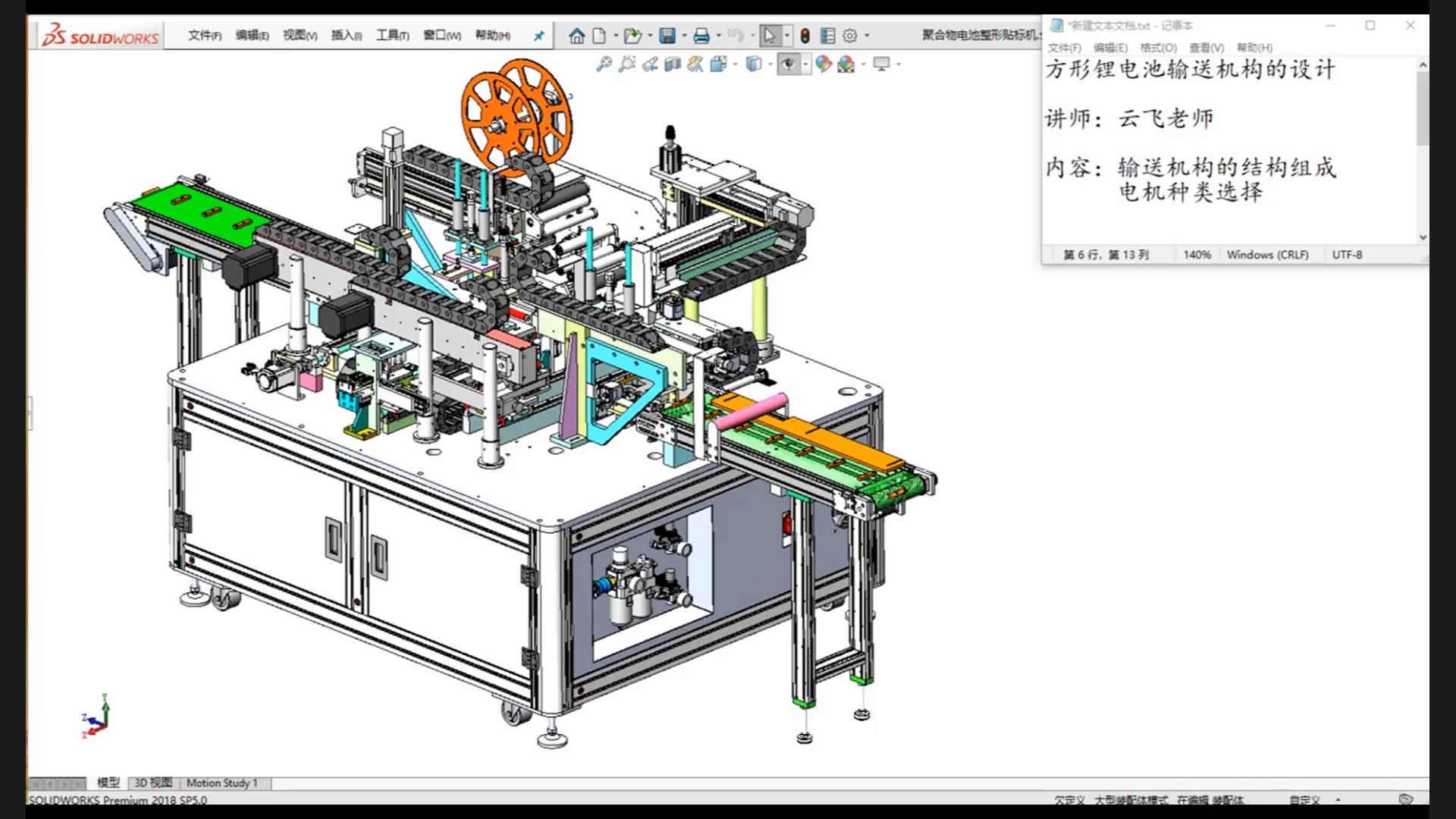The height and width of the screenshot is (819, 1456).
Task: Open File Properties list icon
Action: click(x=827, y=36)
